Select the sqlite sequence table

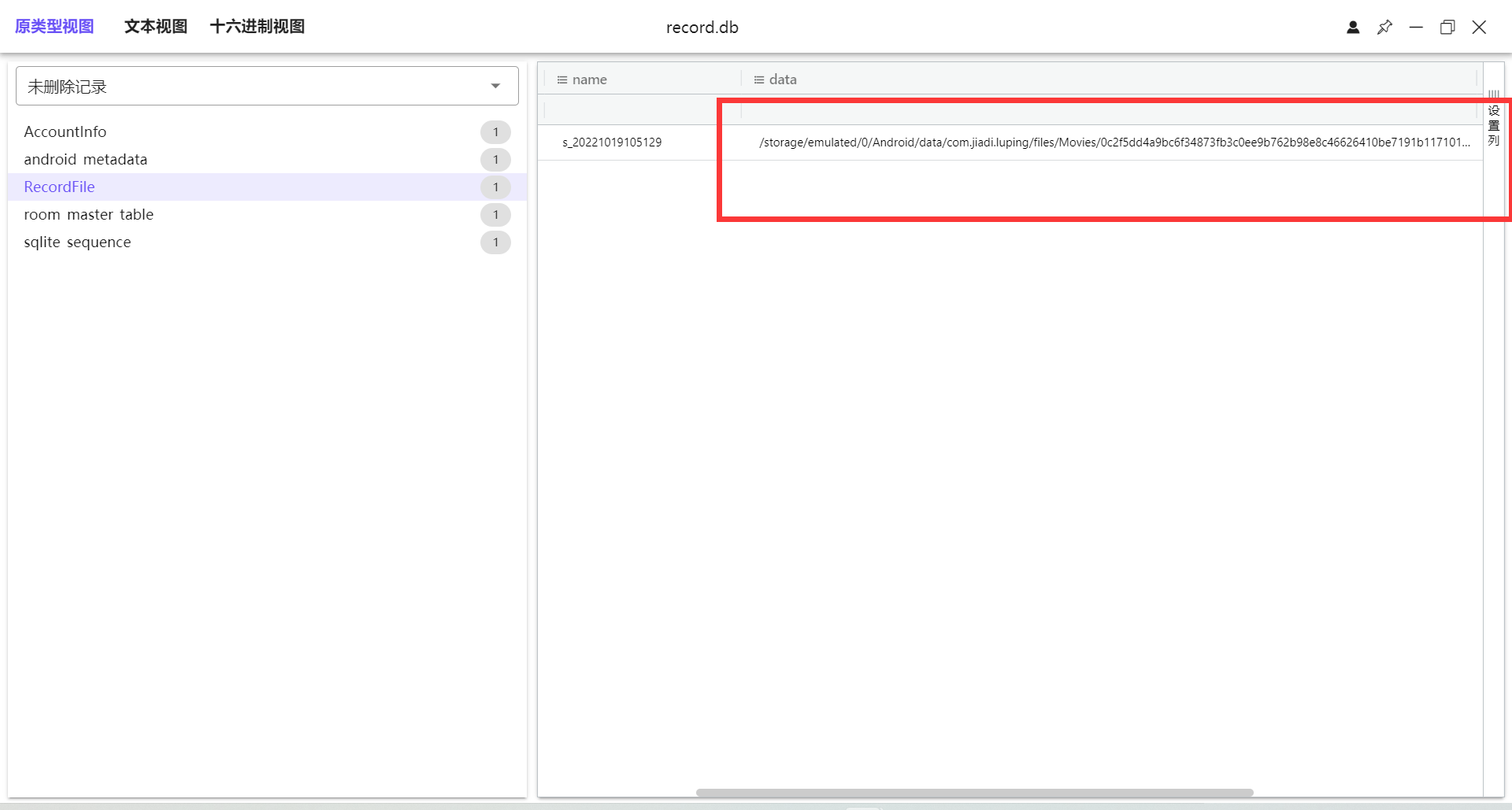(x=267, y=242)
